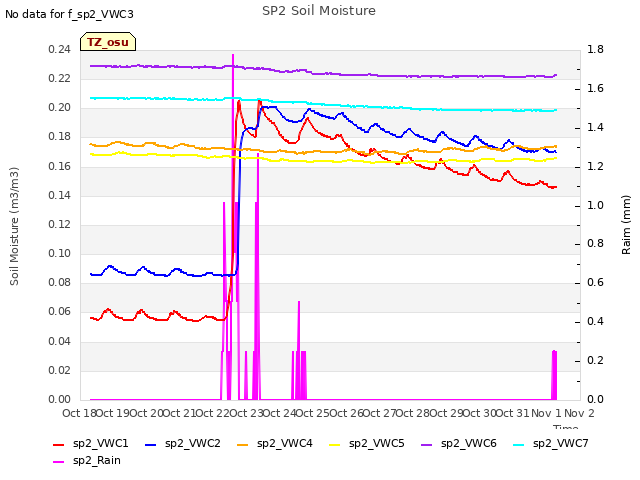Select the sp2_VWC5 legend entry
This screenshot has width=640, height=480.
(367, 444)
